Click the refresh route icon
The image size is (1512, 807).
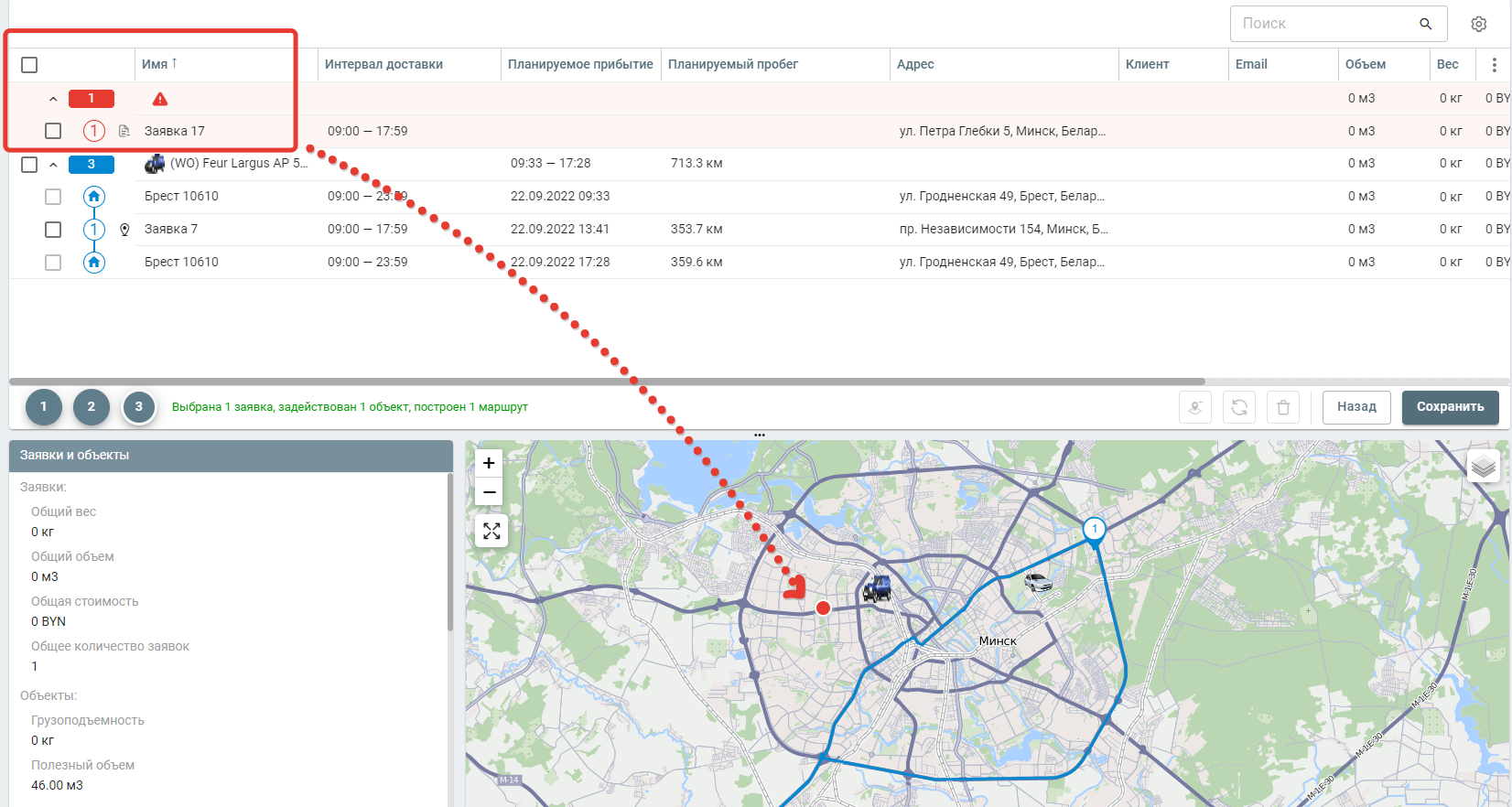click(1239, 407)
